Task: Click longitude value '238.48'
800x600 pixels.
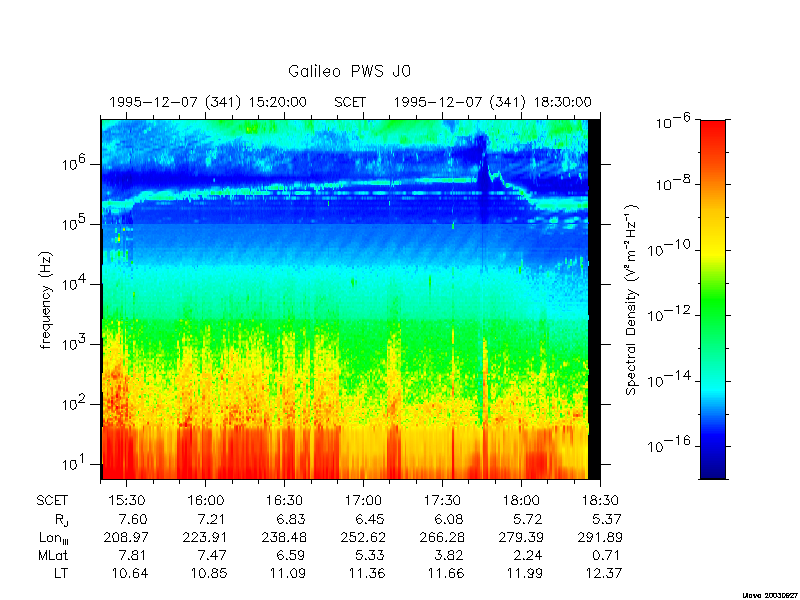Action: (284, 537)
